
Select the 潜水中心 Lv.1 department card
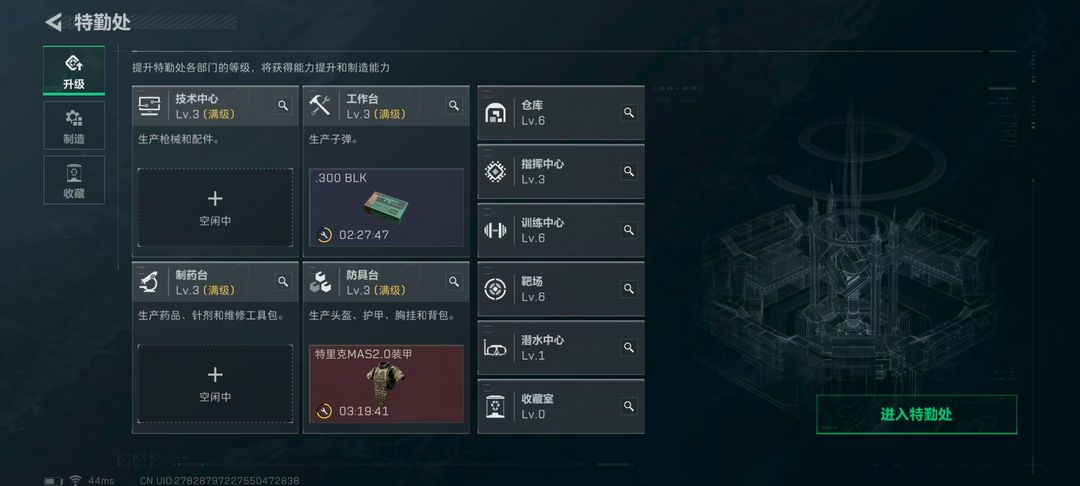pyautogui.click(x=561, y=348)
